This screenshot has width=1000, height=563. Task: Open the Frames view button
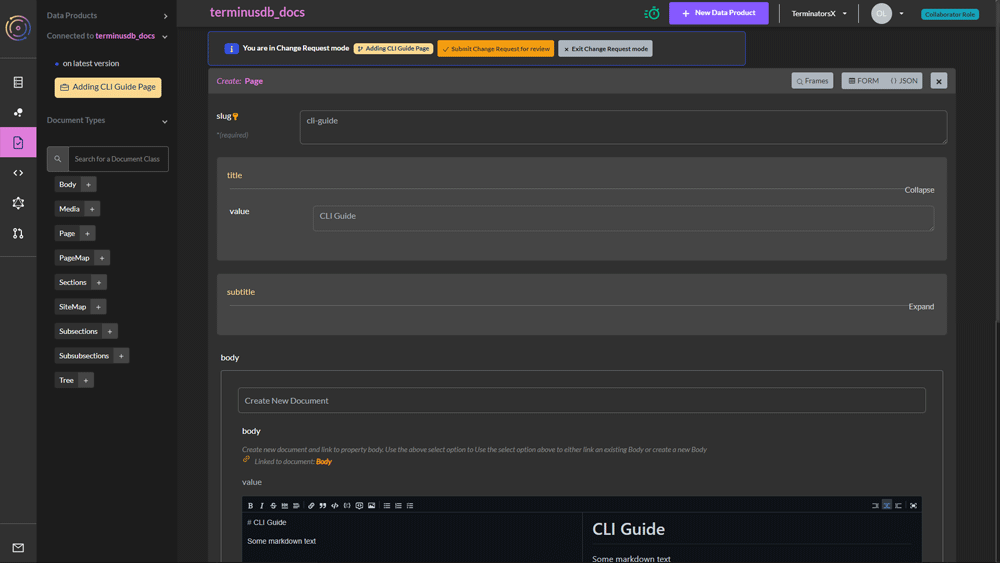pyautogui.click(x=812, y=81)
